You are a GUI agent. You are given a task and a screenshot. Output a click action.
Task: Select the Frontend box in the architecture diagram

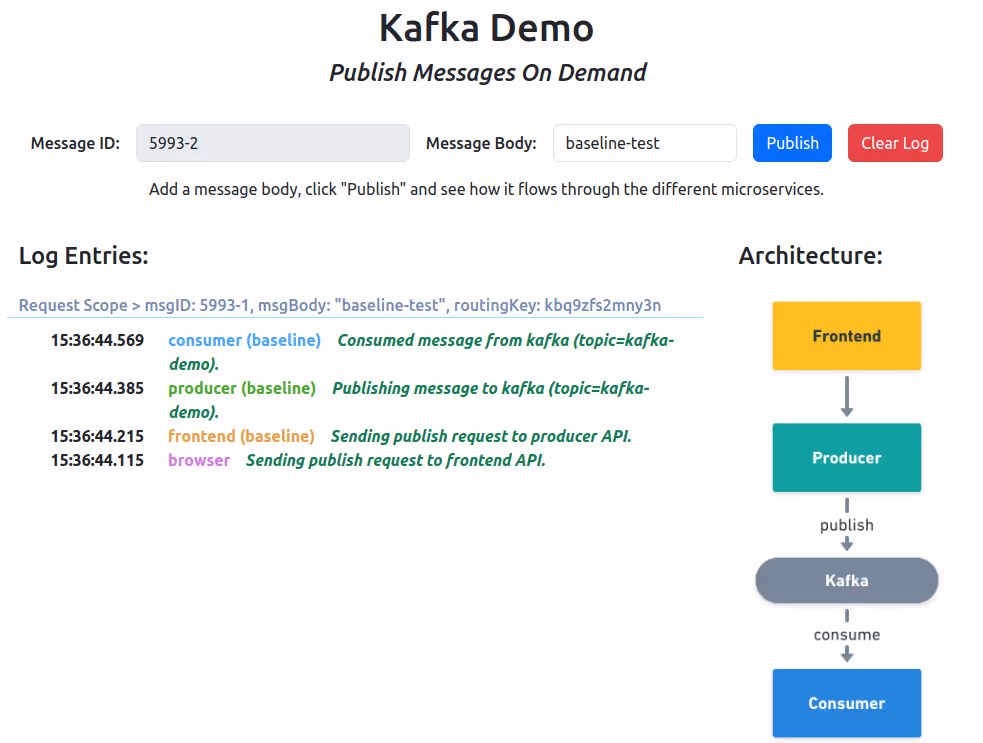pyautogui.click(x=846, y=336)
